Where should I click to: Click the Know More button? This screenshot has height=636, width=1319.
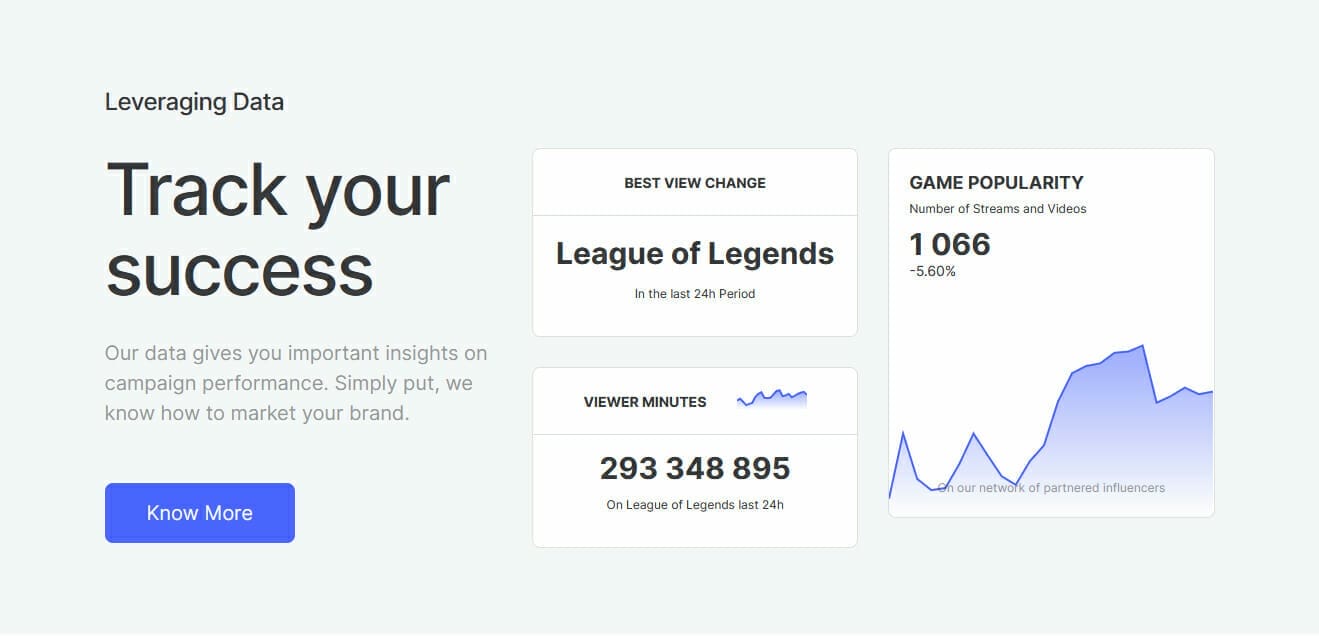coord(199,513)
